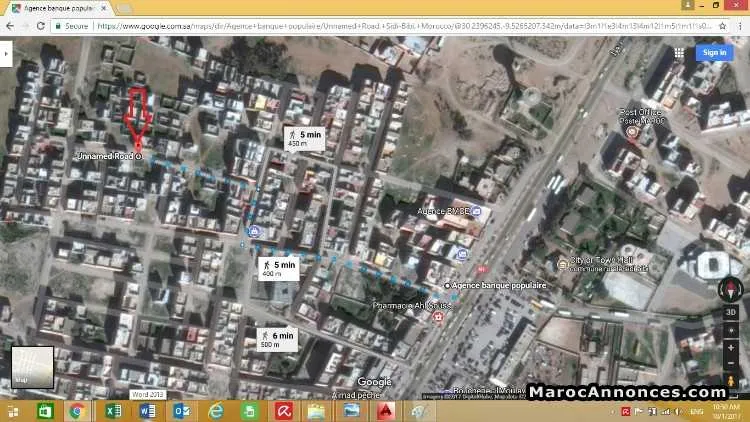Toggle 3D map view
The image size is (750, 422).
point(730,312)
